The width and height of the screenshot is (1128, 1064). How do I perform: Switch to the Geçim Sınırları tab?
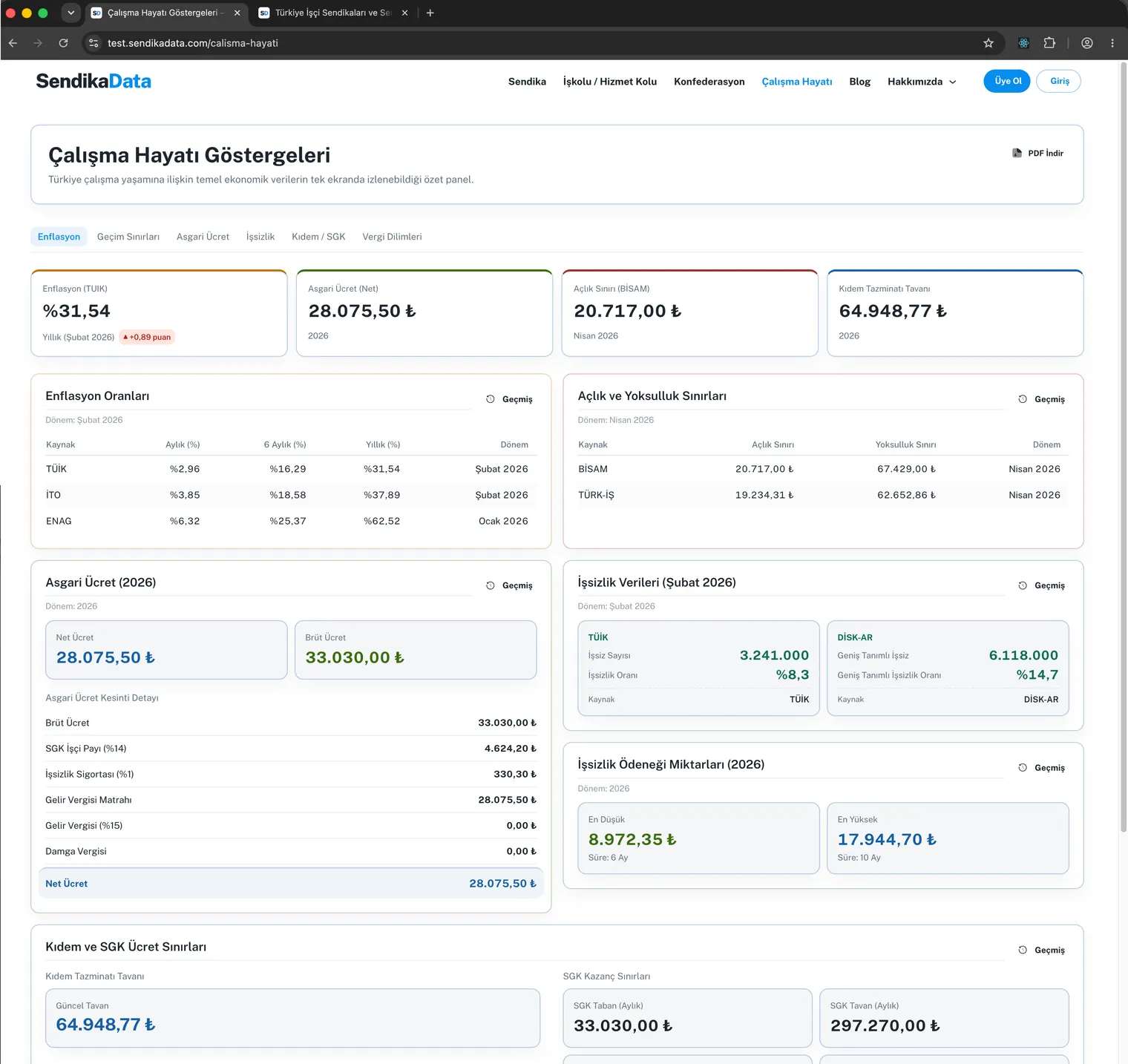(x=128, y=237)
